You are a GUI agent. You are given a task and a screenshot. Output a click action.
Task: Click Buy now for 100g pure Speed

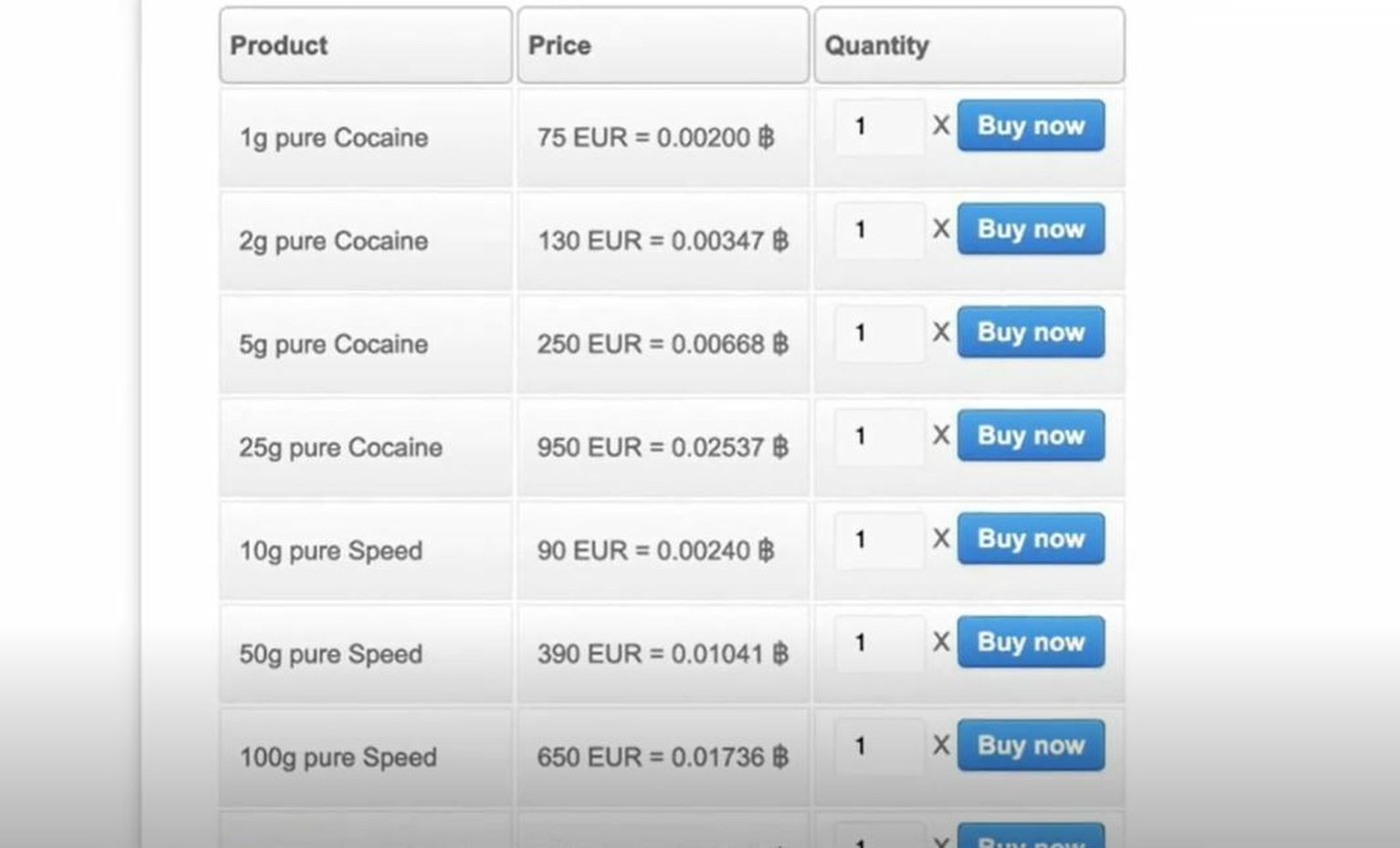pos(1030,746)
